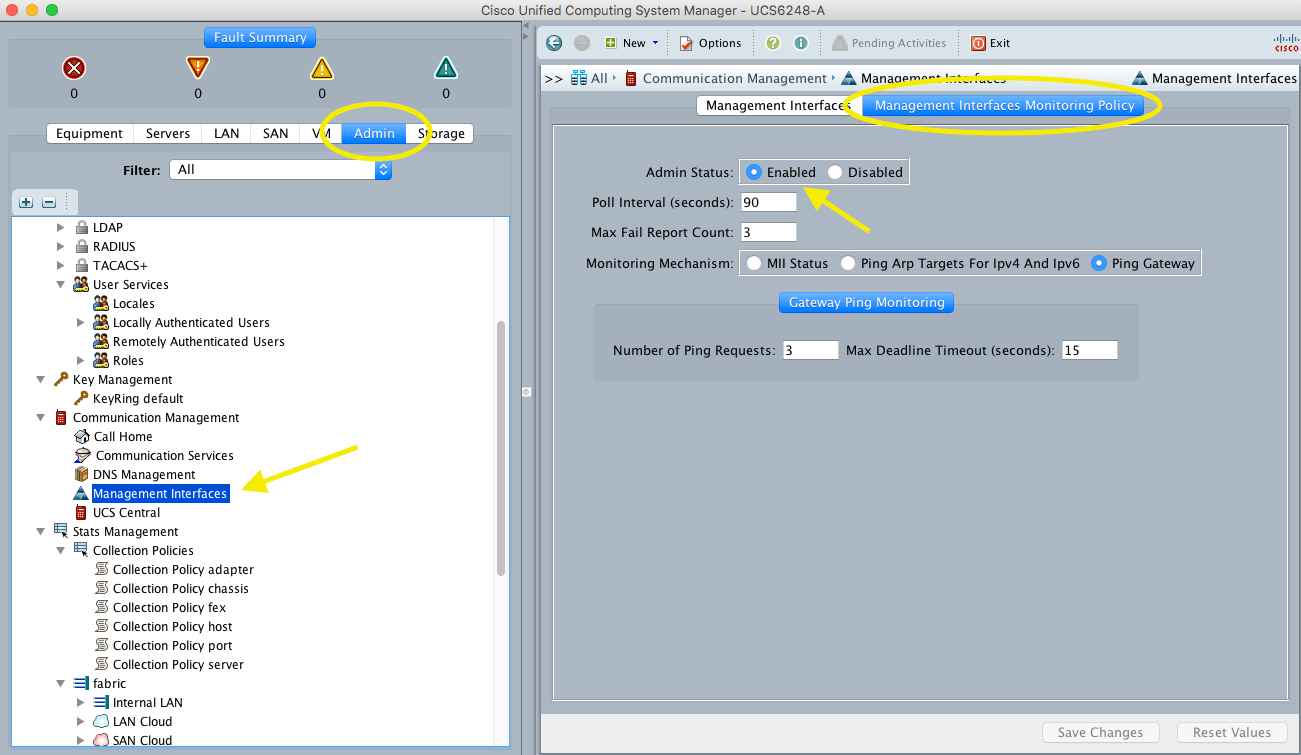Screen dimensions: 1301x755
Task: Switch to the Equipment tab
Action: pos(89,134)
